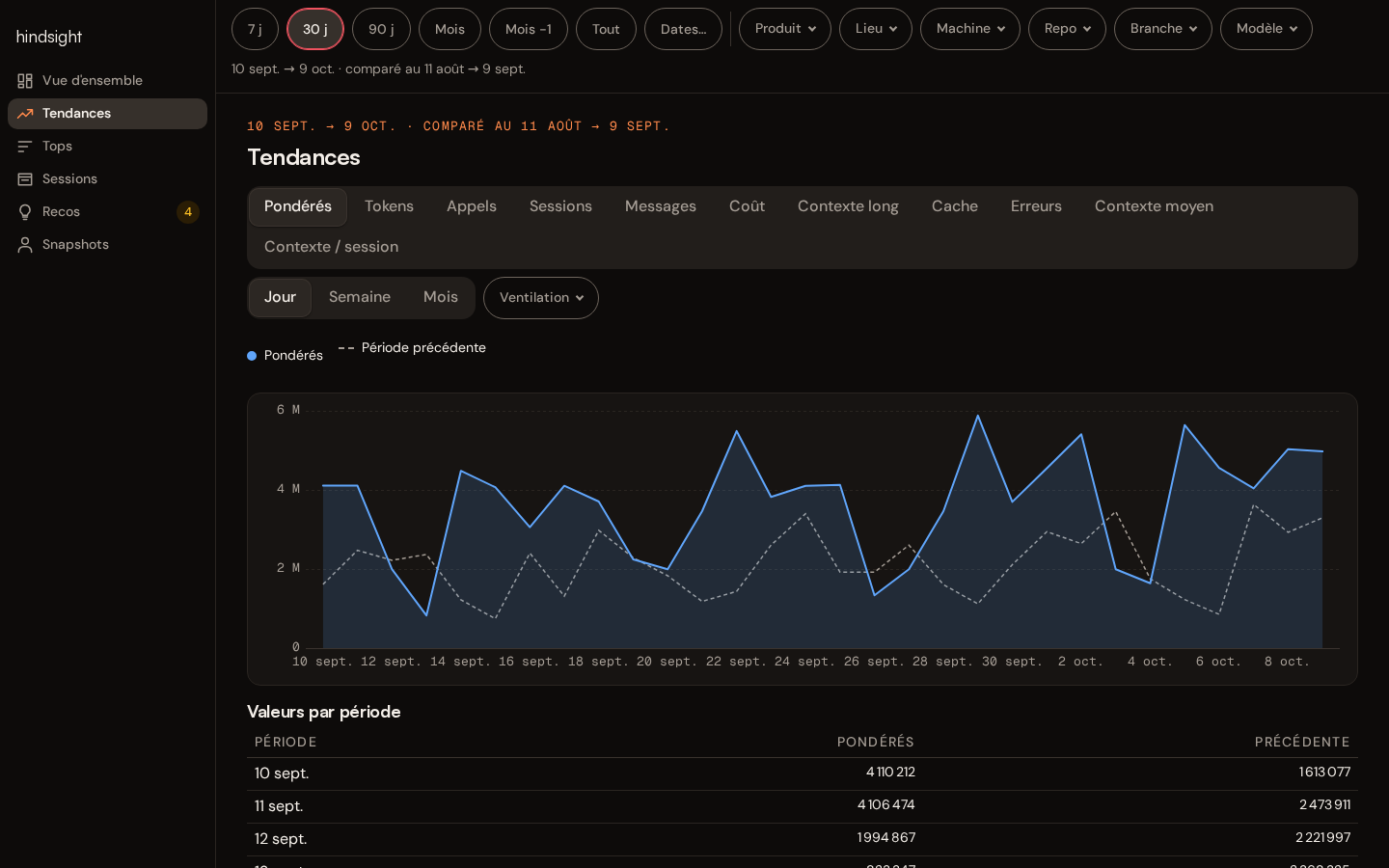Open the Lieu filter dropdown

(x=876, y=29)
